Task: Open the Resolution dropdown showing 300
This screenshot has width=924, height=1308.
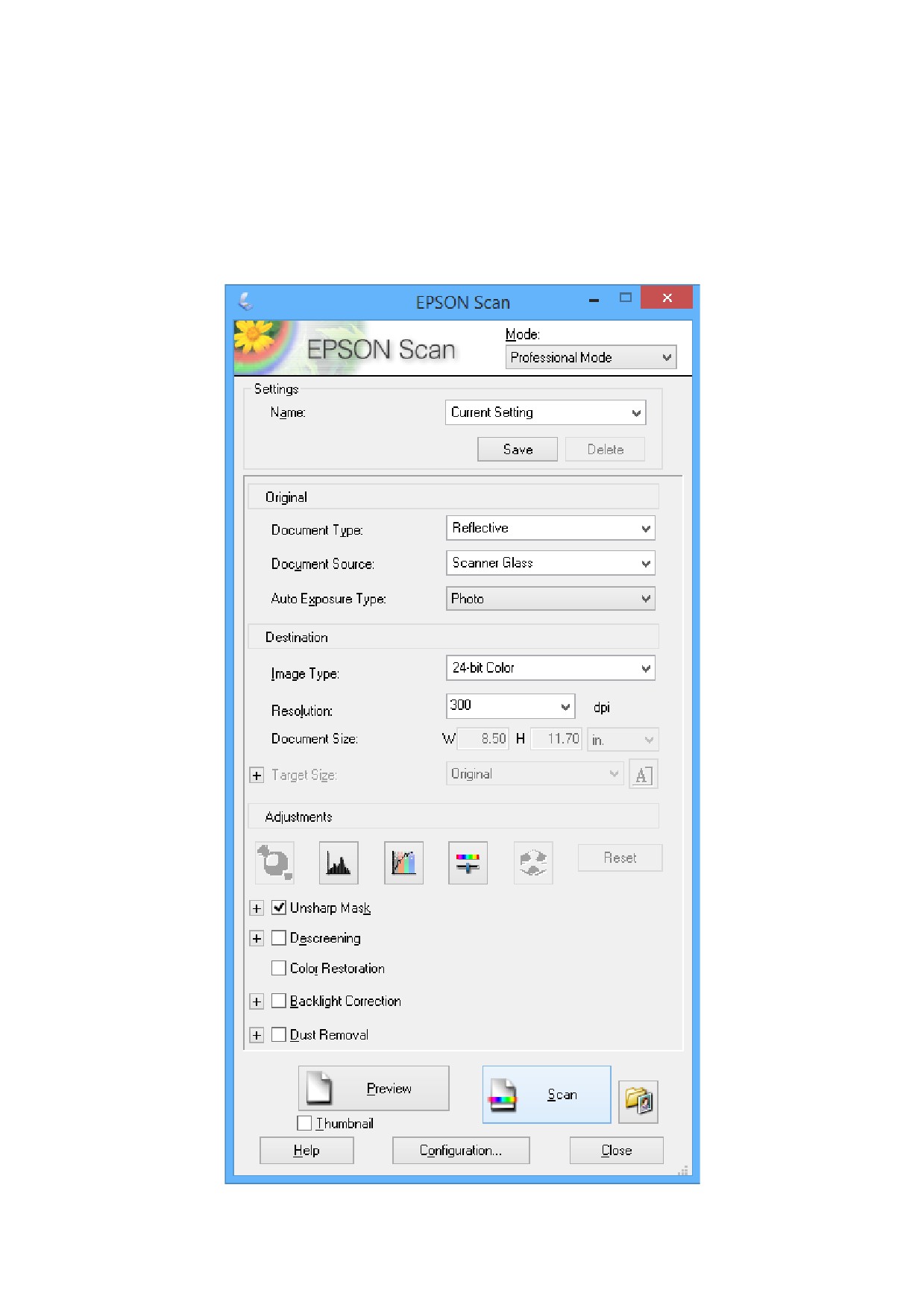Action: (x=510, y=705)
